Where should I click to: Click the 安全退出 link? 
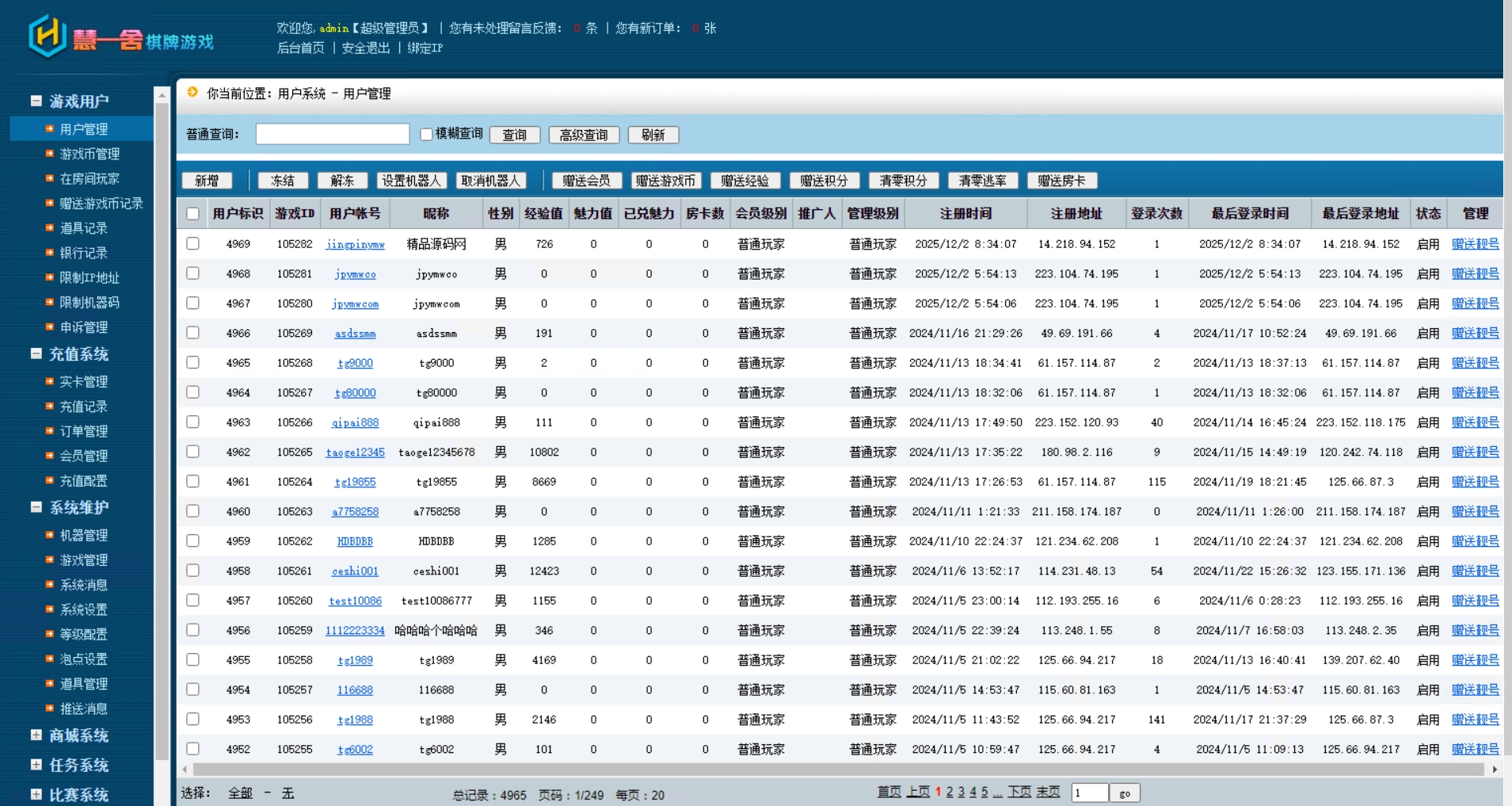[366, 48]
